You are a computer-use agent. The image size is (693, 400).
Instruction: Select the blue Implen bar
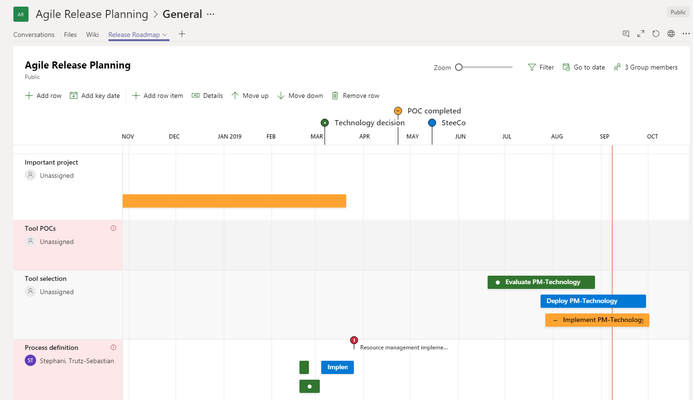point(337,367)
